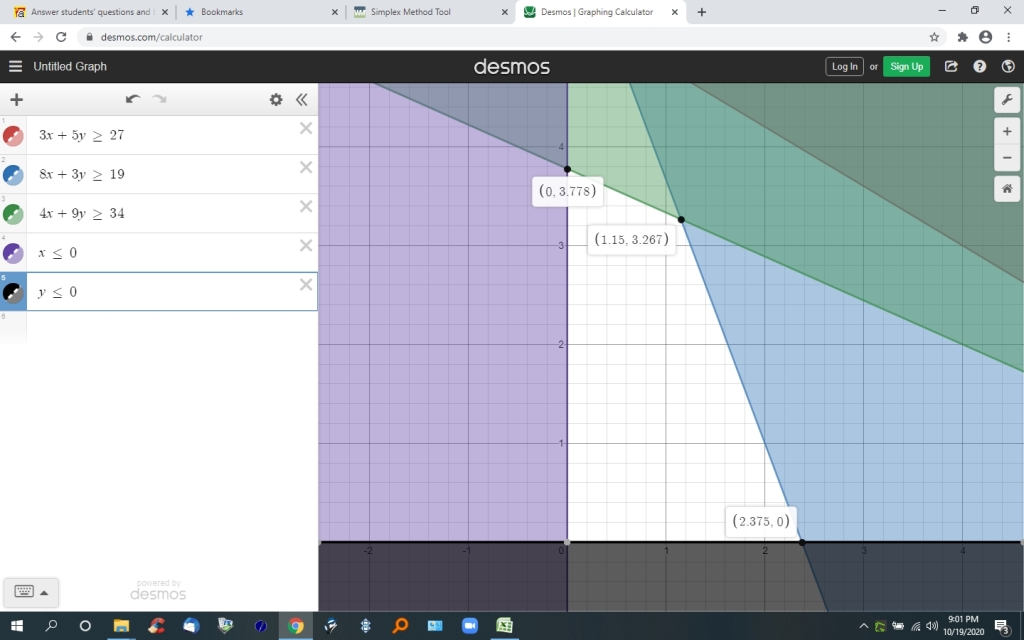This screenshot has height=640, width=1024.
Task: Open the taskbar volume control
Action: coord(932,626)
